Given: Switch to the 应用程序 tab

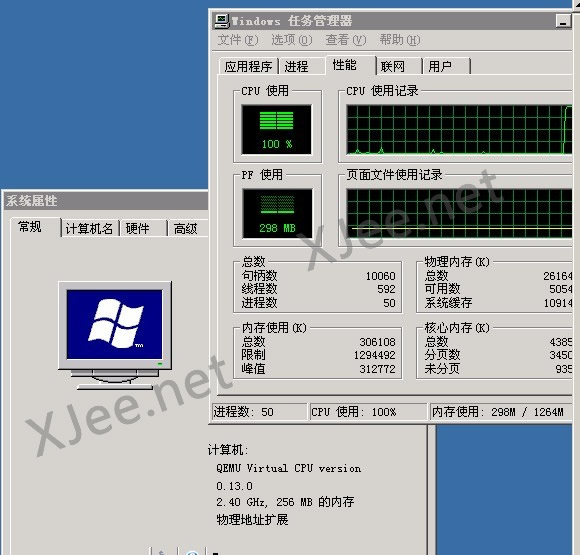Looking at the screenshot, I should (x=249, y=66).
